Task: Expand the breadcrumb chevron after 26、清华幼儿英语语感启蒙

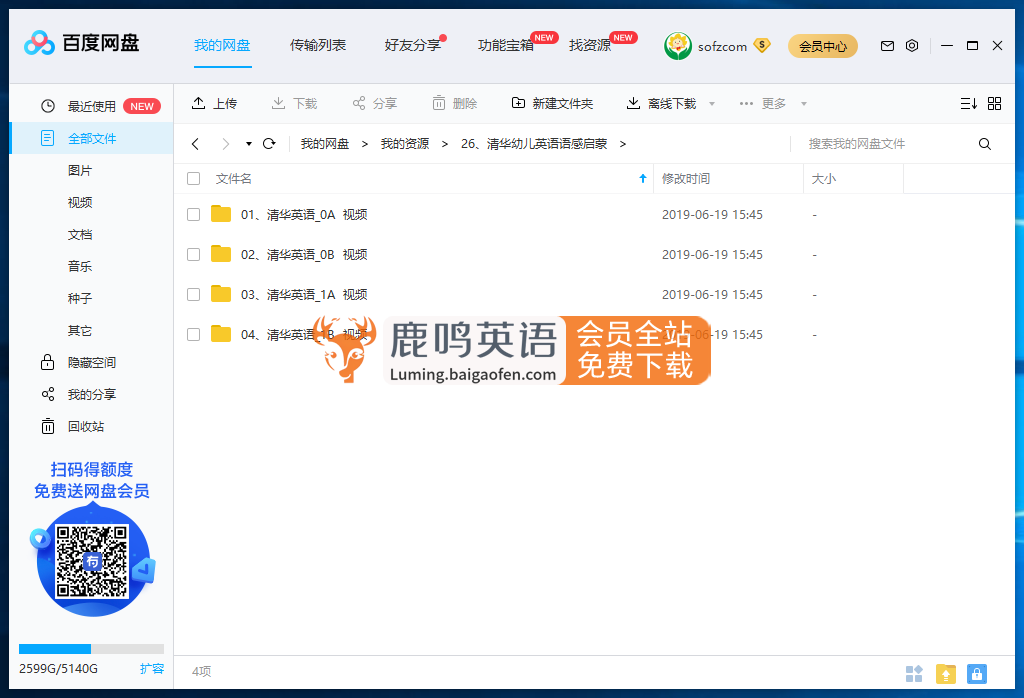Action: pos(622,144)
